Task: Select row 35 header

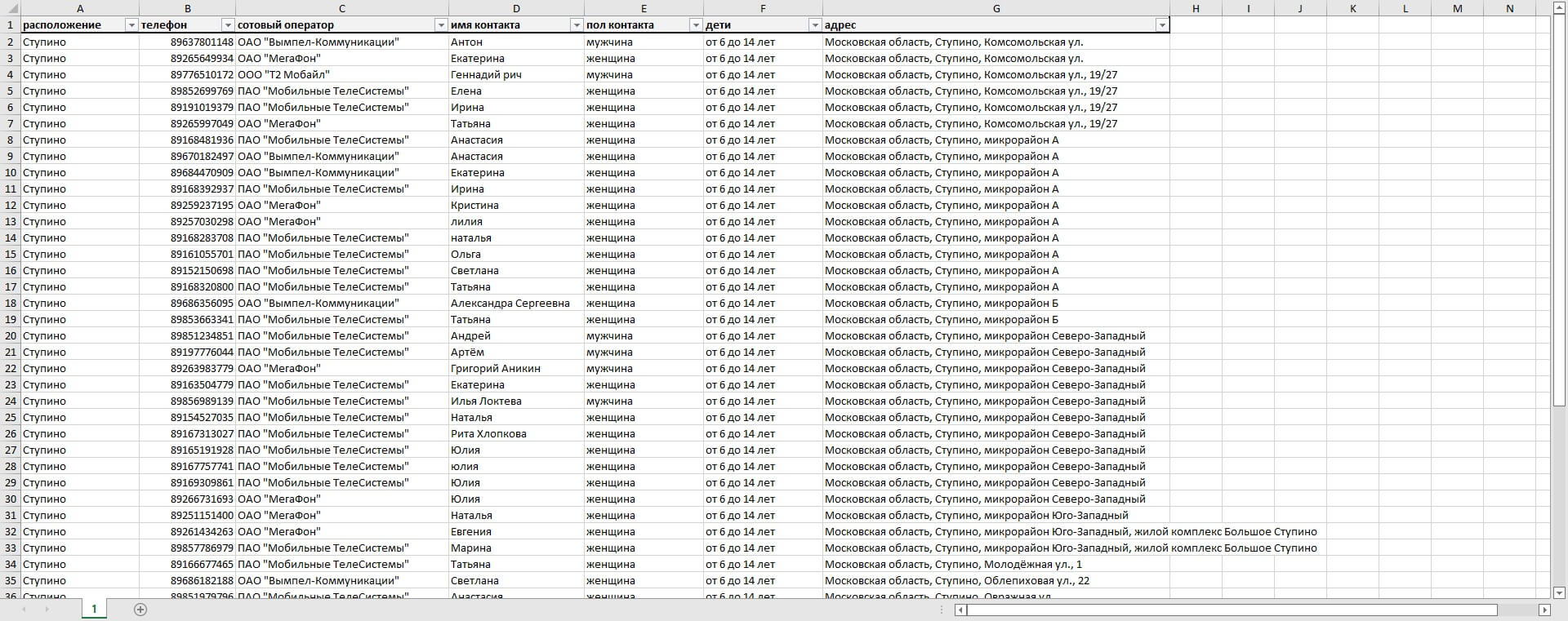Action: coord(10,580)
